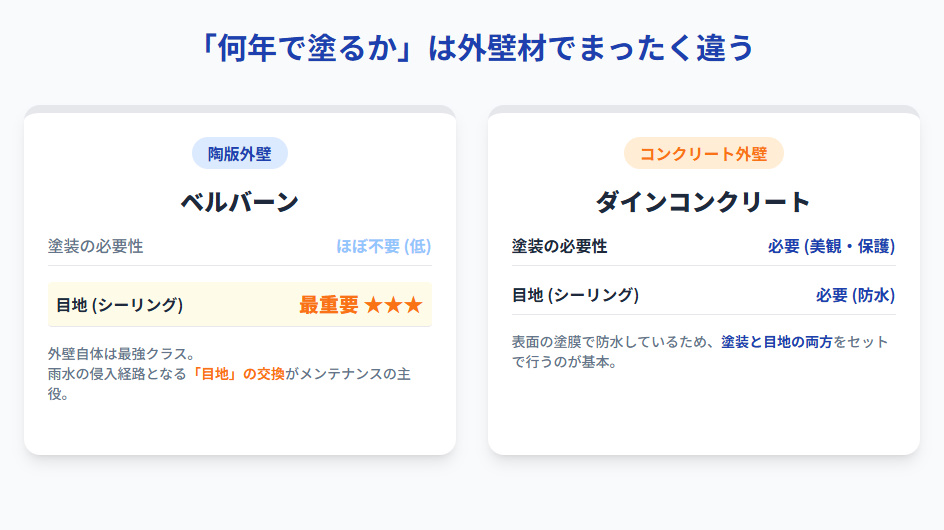Select the ダインコンクリート card heading

pos(703,201)
